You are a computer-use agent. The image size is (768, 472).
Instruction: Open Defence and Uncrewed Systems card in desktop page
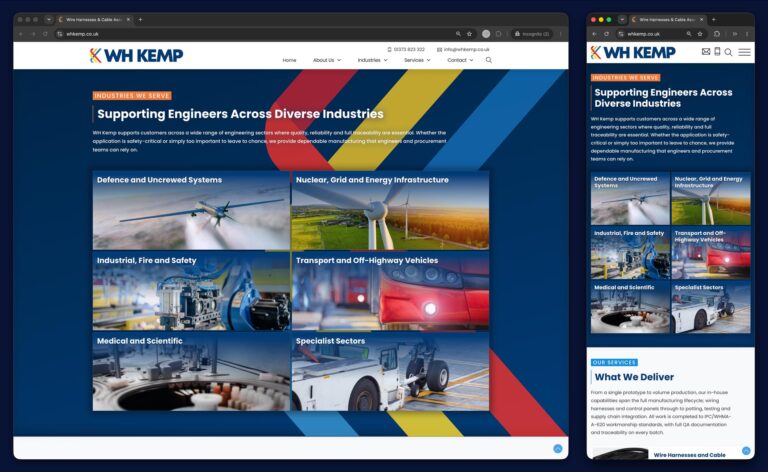pyautogui.click(x=191, y=211)
